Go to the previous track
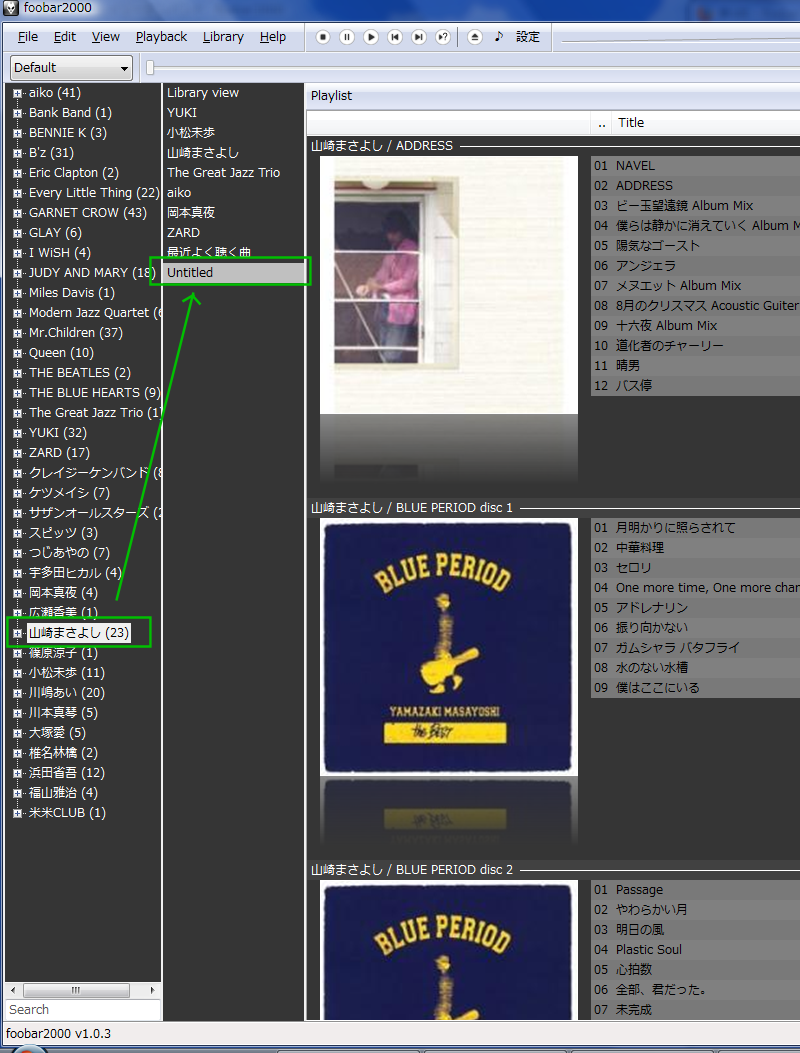Viewport: 800px width, 1053px height. (x=395, y=37)
